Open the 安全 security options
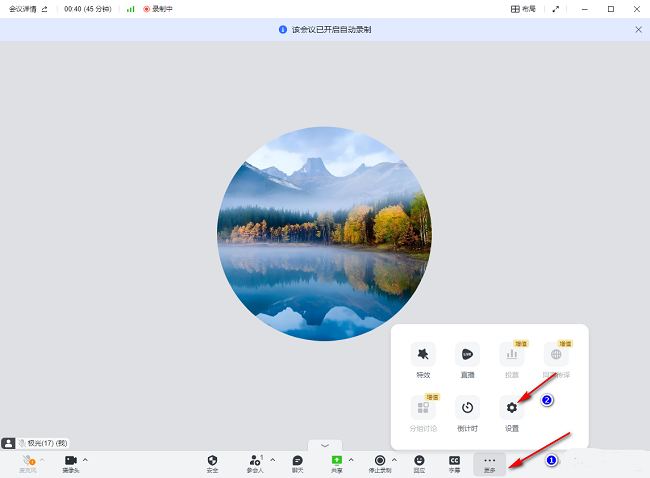650x478 pixels. (x=212, y=463)
